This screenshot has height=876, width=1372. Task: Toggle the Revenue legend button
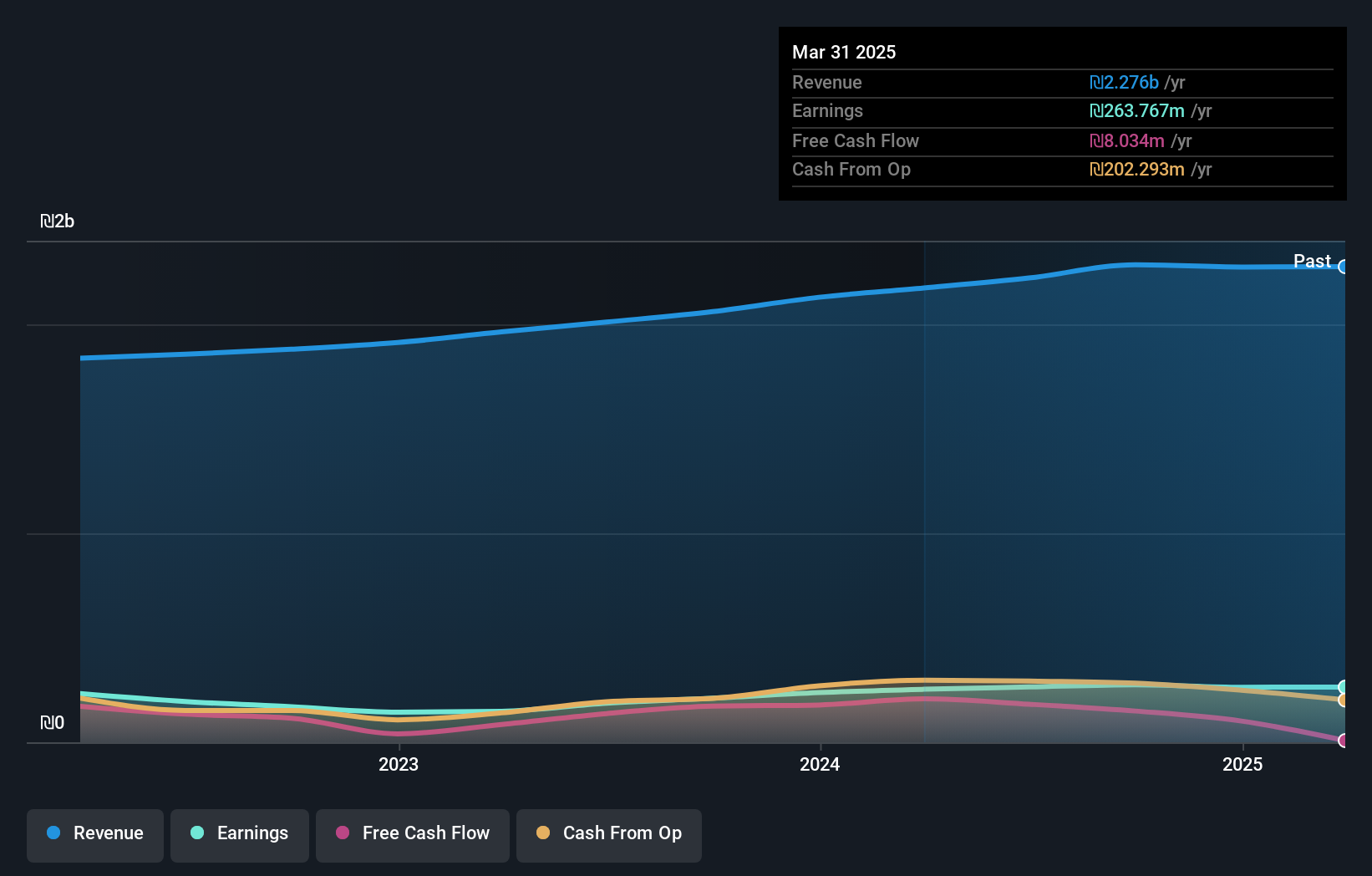click(x=95, y=835)
